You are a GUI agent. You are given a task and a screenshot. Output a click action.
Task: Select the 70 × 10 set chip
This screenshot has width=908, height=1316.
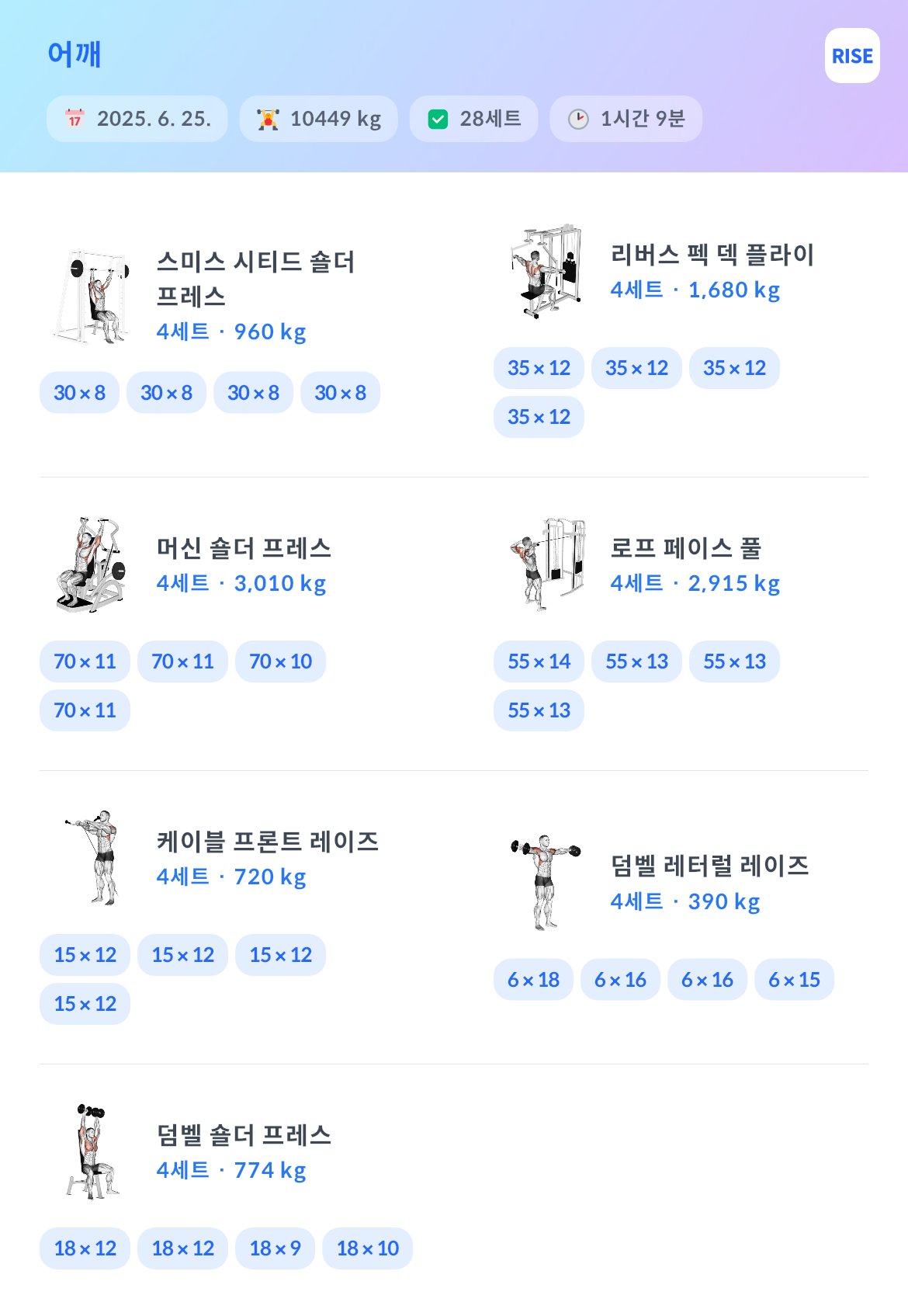tap(280, 661)
